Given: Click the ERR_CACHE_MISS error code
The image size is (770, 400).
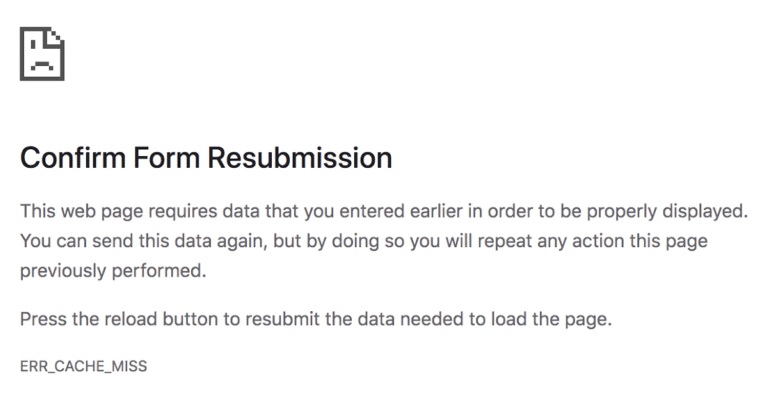Looking at the screenshot, I should 83,366.
